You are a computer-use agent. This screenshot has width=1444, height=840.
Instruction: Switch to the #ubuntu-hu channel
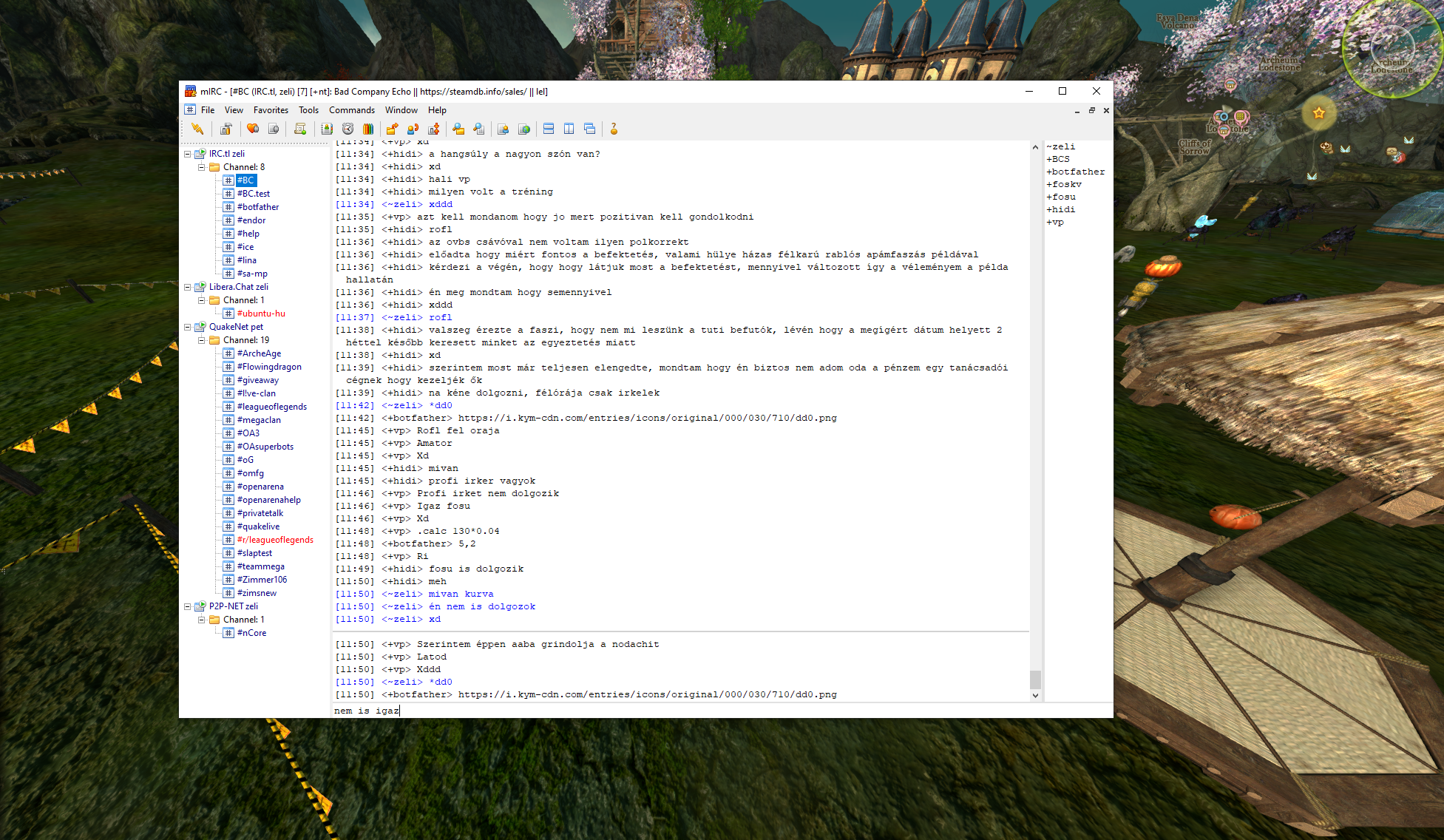261,314
